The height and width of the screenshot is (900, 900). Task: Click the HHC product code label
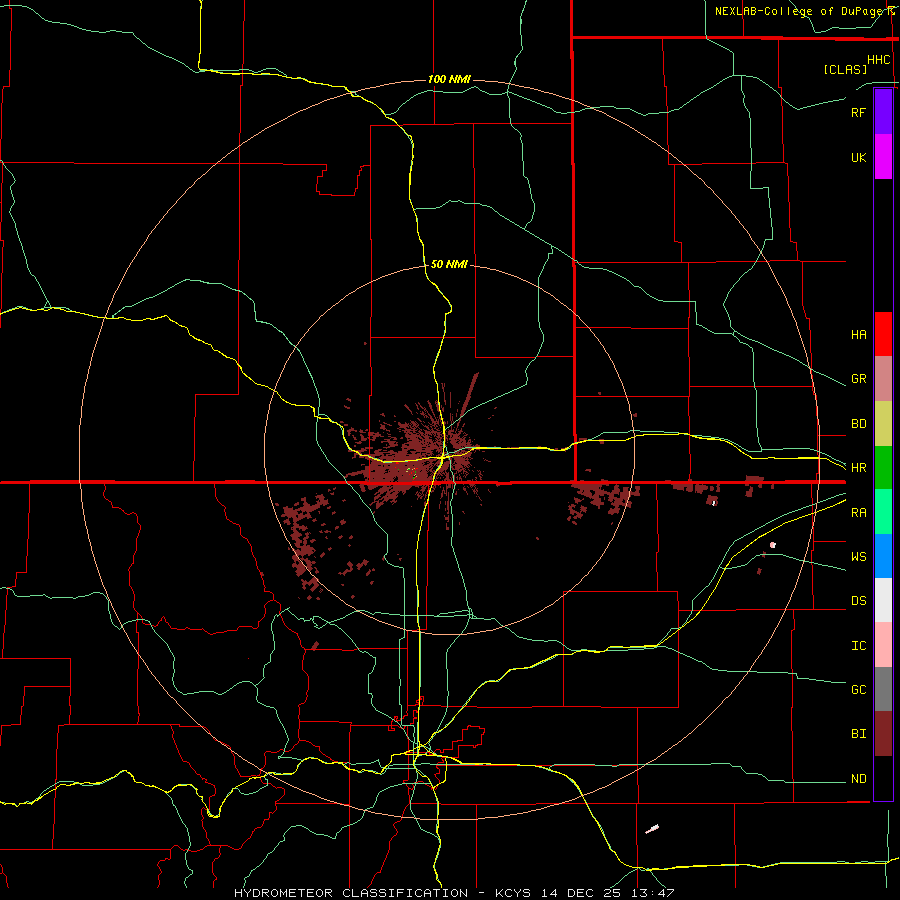point(878,60)
